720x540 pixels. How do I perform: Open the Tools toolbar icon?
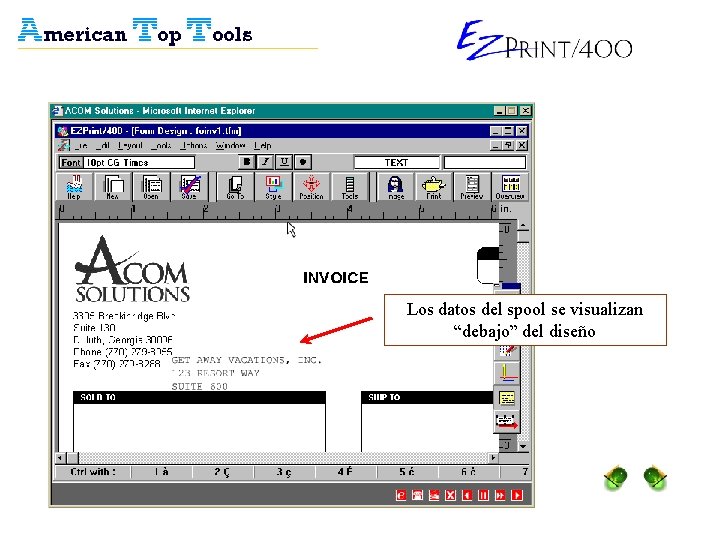[349, 187]
